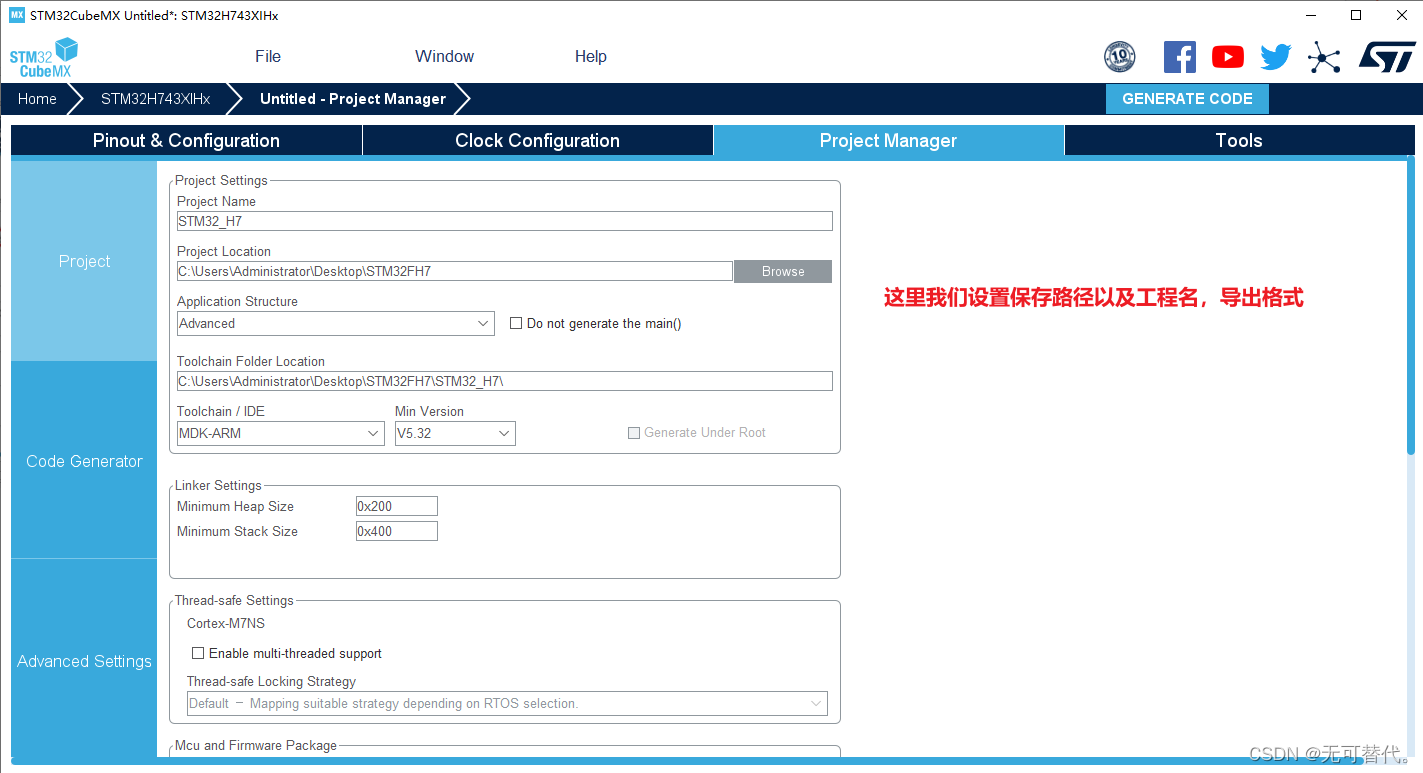Image resolution: width=1423 pixels, height=773 pixels.
Task: Open the File menu
Action: point(268,56)
